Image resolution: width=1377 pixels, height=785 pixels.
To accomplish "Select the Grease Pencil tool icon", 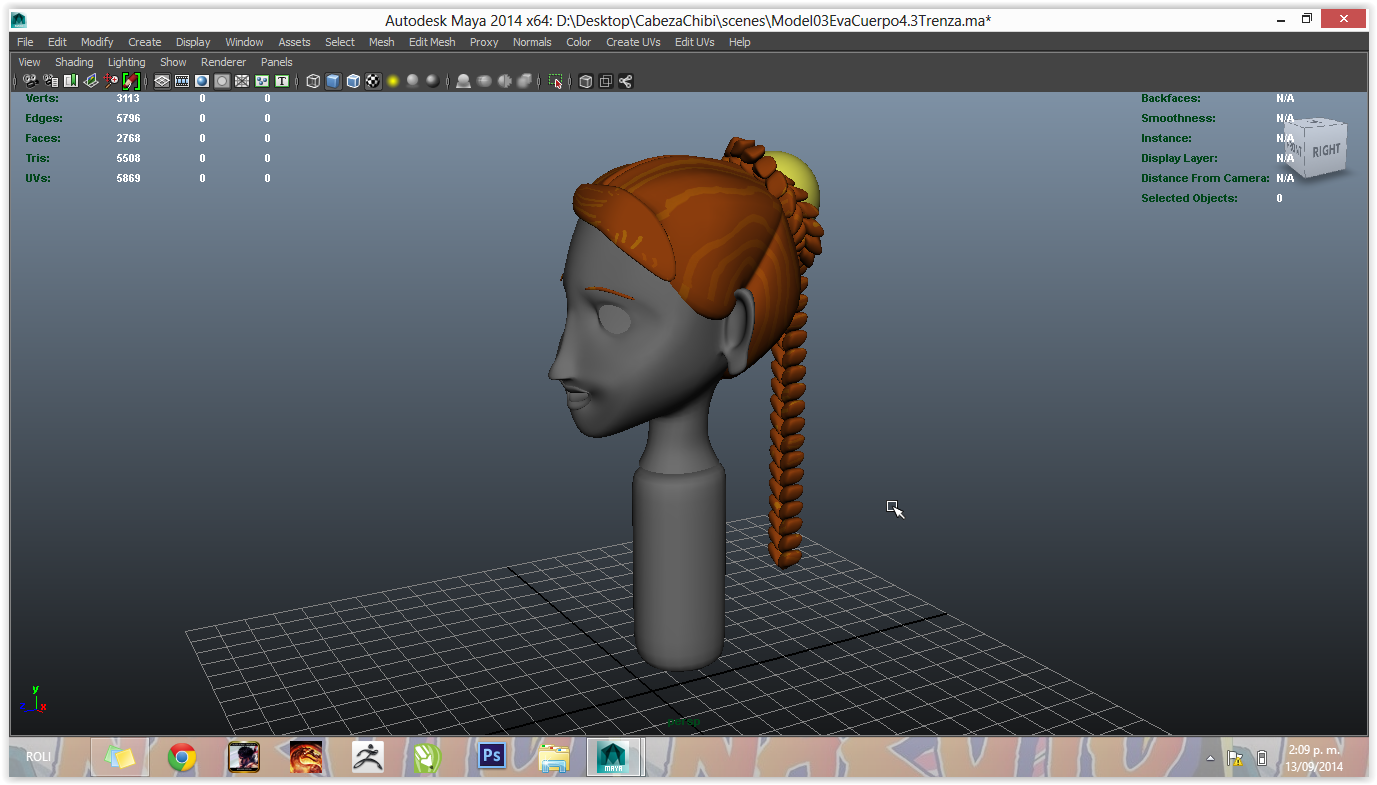I will (x=131, y=81).
